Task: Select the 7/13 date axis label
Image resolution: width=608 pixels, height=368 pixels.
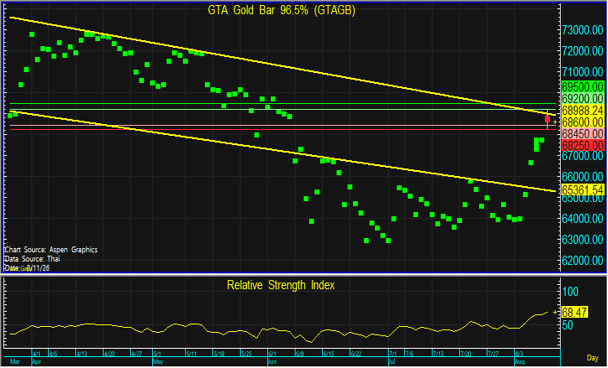Action: click(438, 354)
